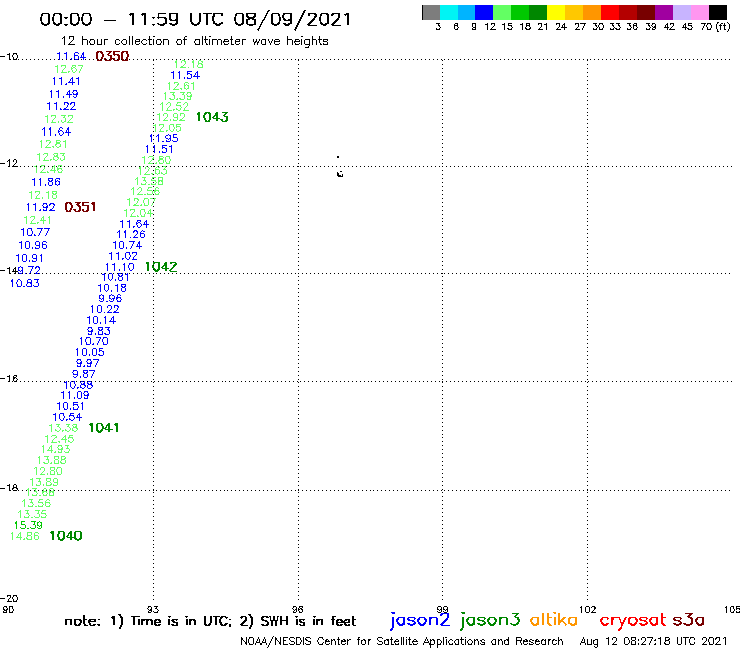Click the wave height value 12.32

tap(59, 119)
